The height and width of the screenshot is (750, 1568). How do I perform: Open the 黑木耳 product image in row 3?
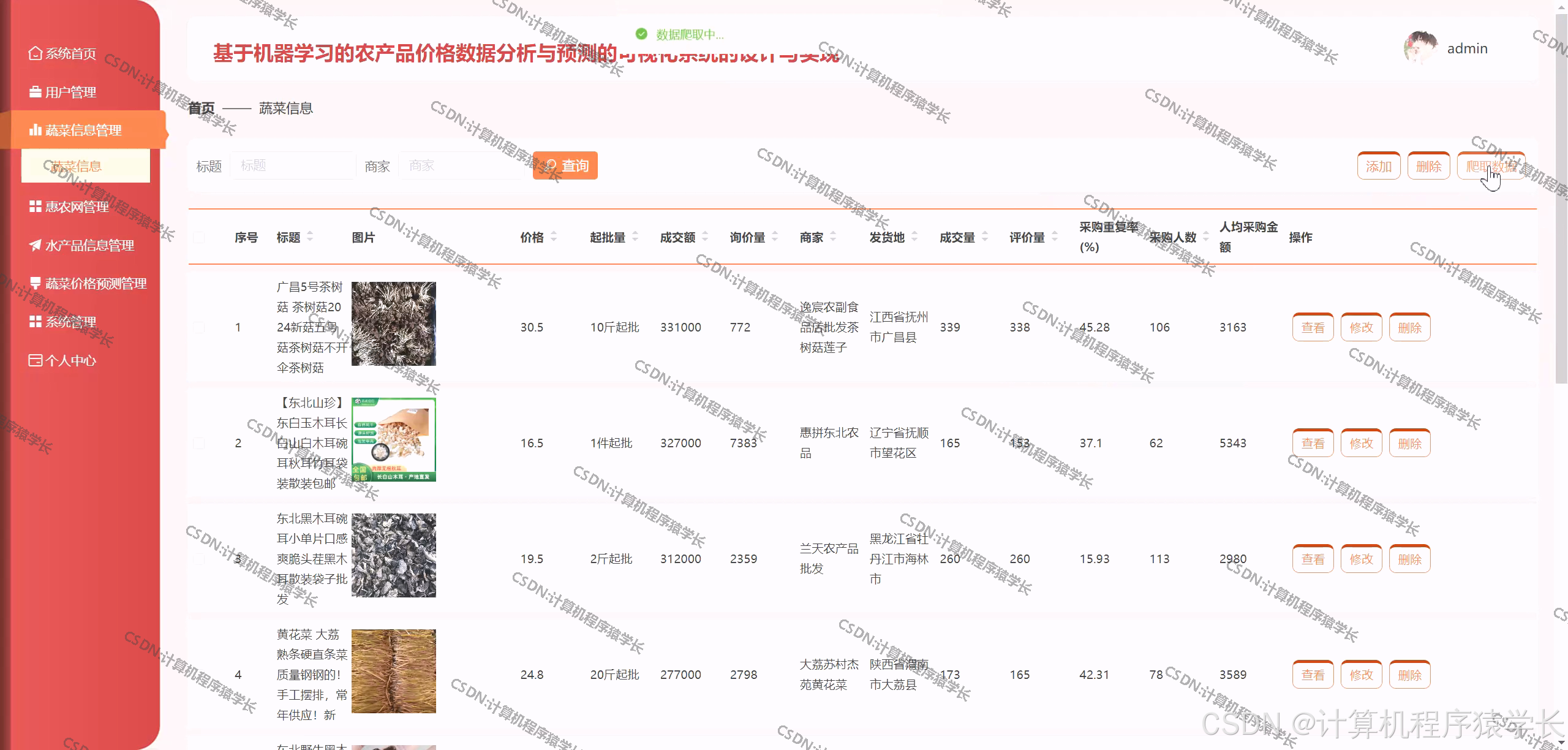click(x=394, y=555)
